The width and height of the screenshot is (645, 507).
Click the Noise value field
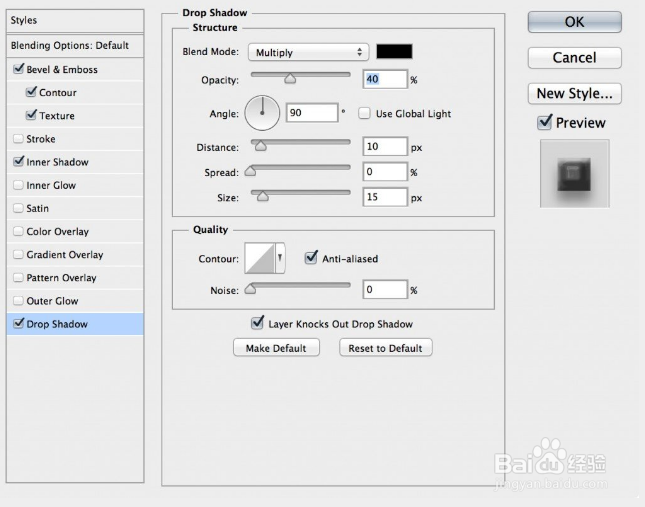point(385,289)
